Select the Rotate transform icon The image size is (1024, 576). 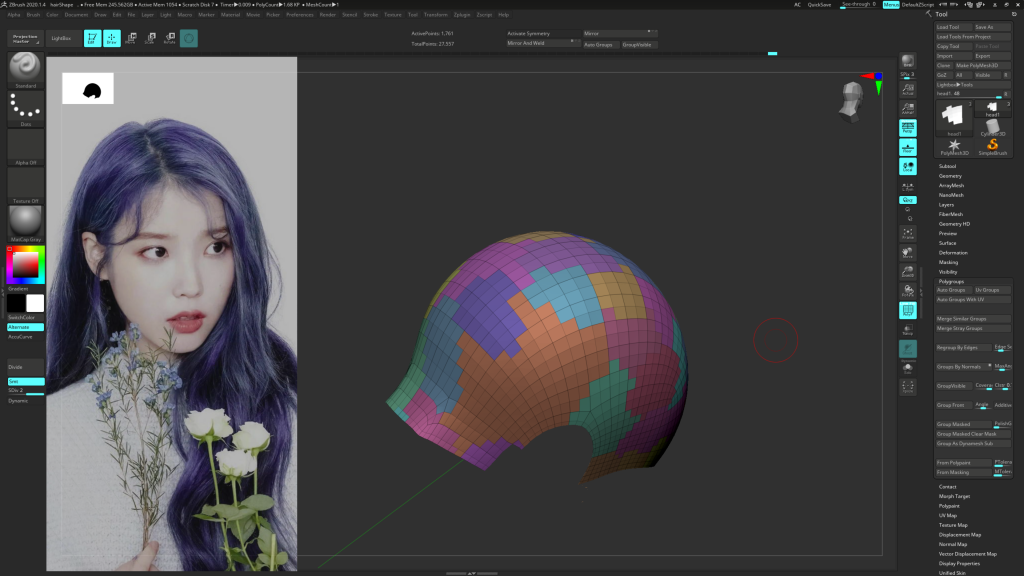click(169, 38)
